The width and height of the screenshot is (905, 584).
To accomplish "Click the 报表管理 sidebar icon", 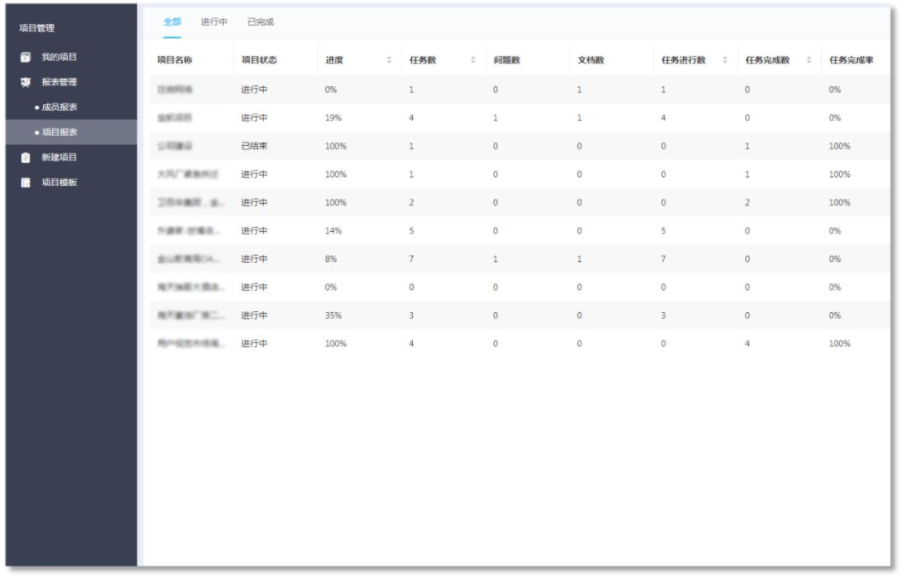I will pos(26,82).
